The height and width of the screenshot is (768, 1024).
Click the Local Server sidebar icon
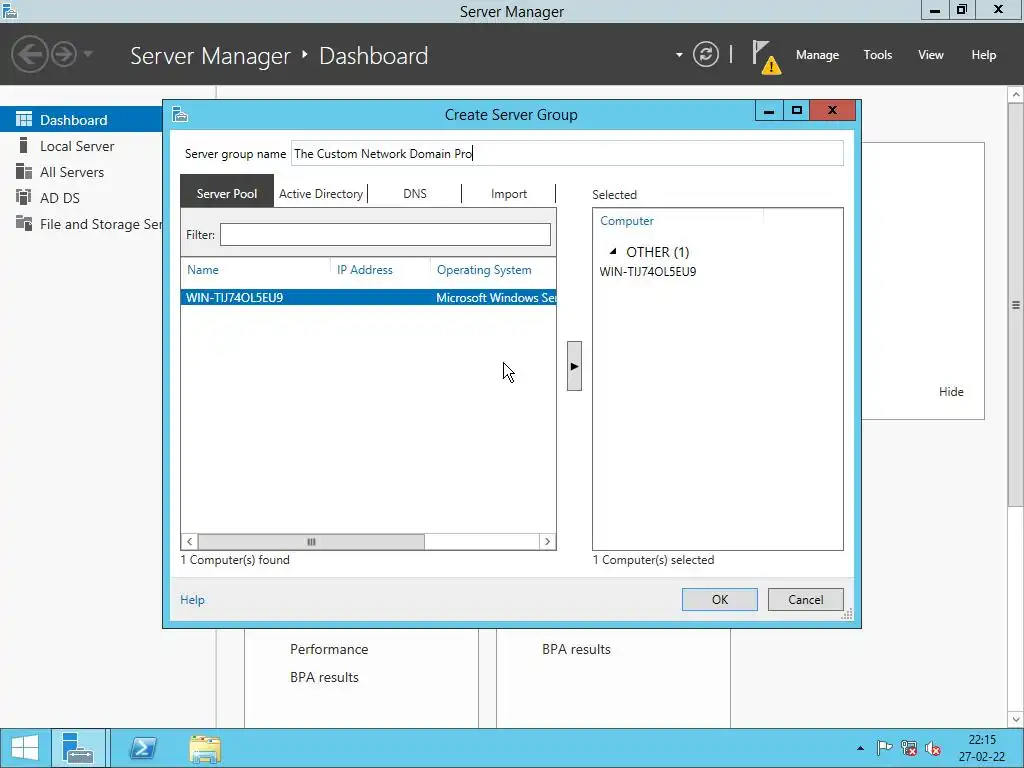24,145
